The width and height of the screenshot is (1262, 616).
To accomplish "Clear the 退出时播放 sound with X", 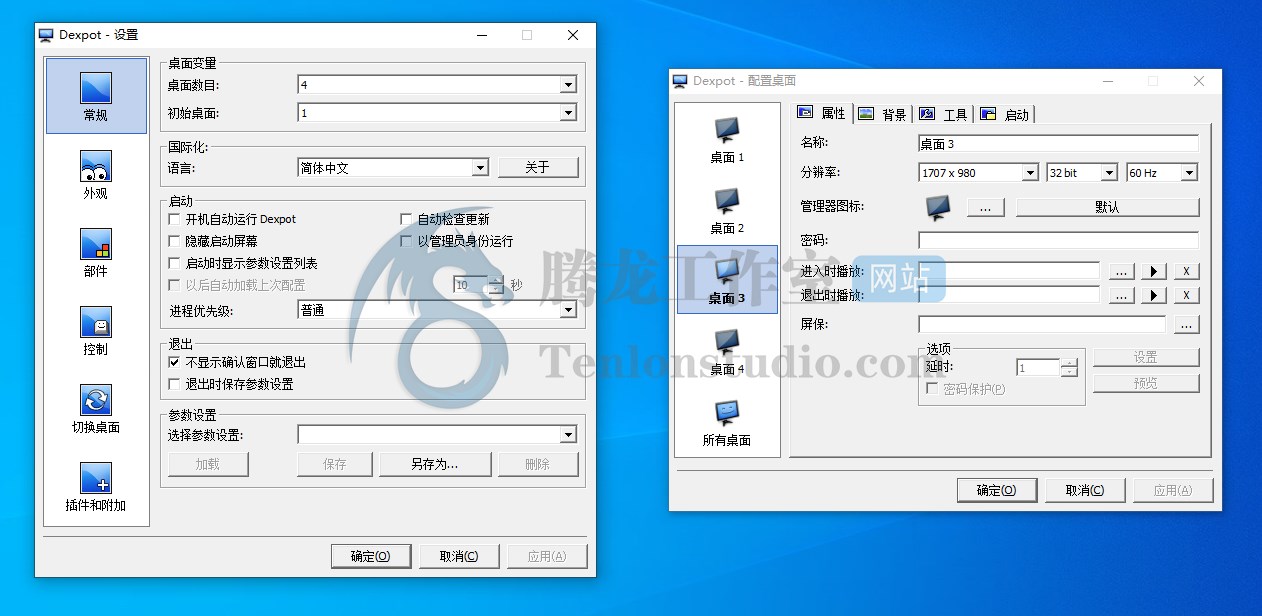I will pos(1186,295).
